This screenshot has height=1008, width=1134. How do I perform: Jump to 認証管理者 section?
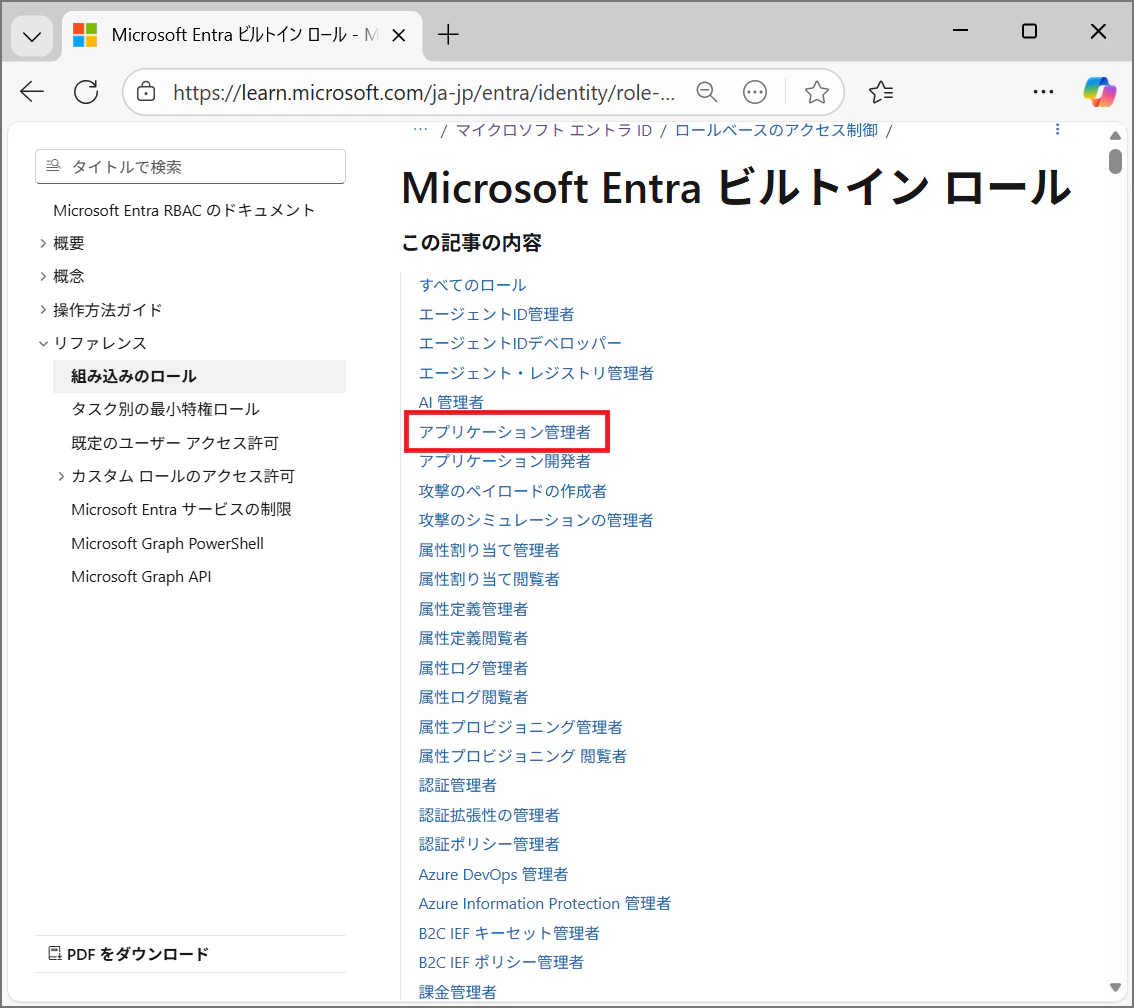[458, 785]
